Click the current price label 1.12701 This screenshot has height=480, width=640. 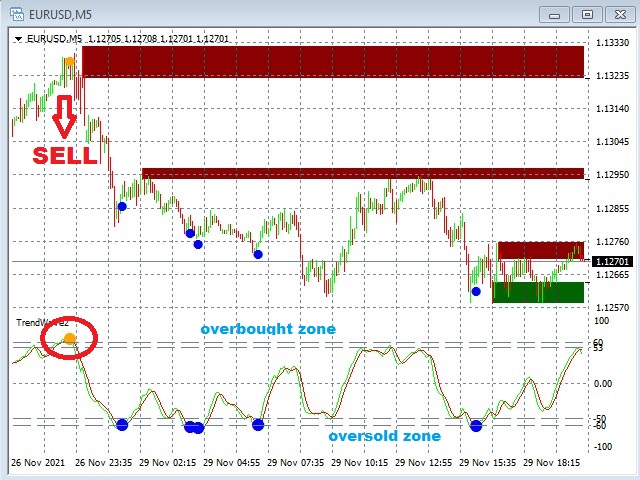tap(612, 261)
